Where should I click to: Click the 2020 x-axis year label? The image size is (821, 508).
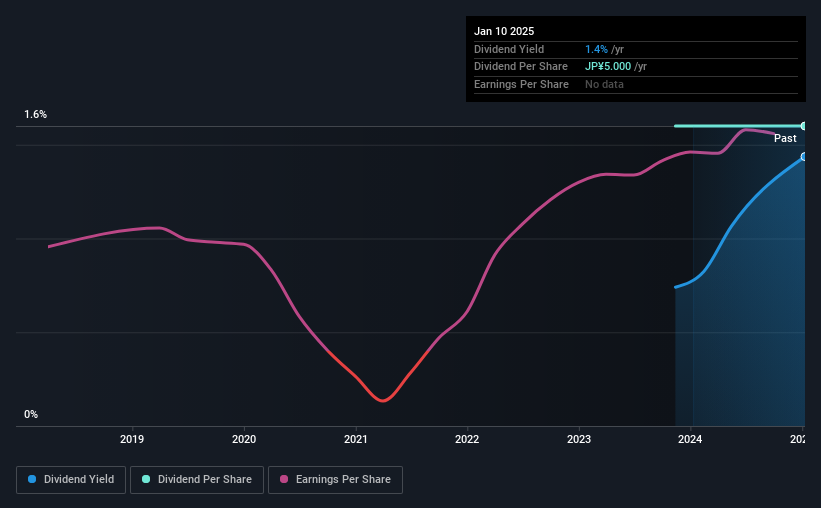(245, 438)
